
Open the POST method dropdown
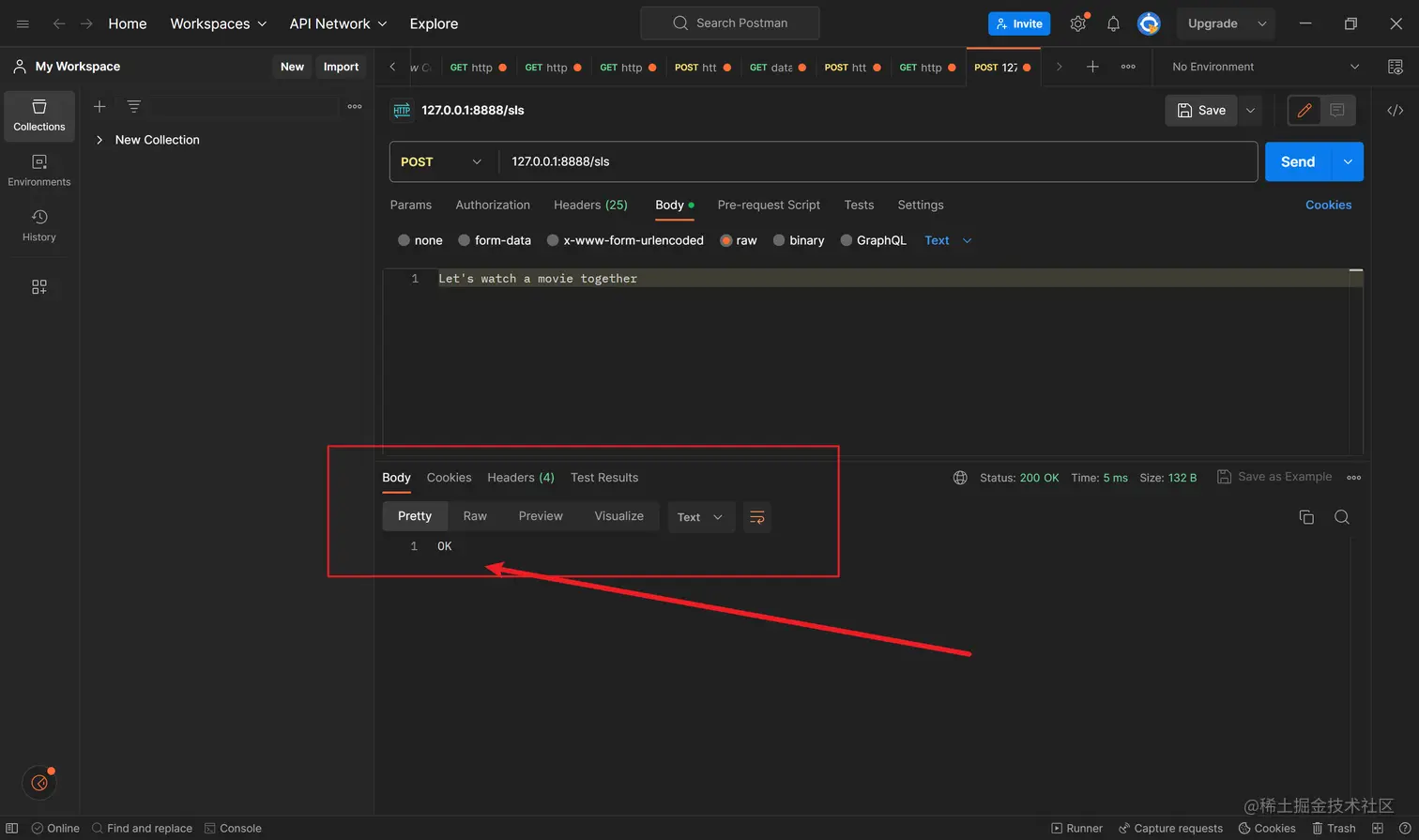pos(441,161)
